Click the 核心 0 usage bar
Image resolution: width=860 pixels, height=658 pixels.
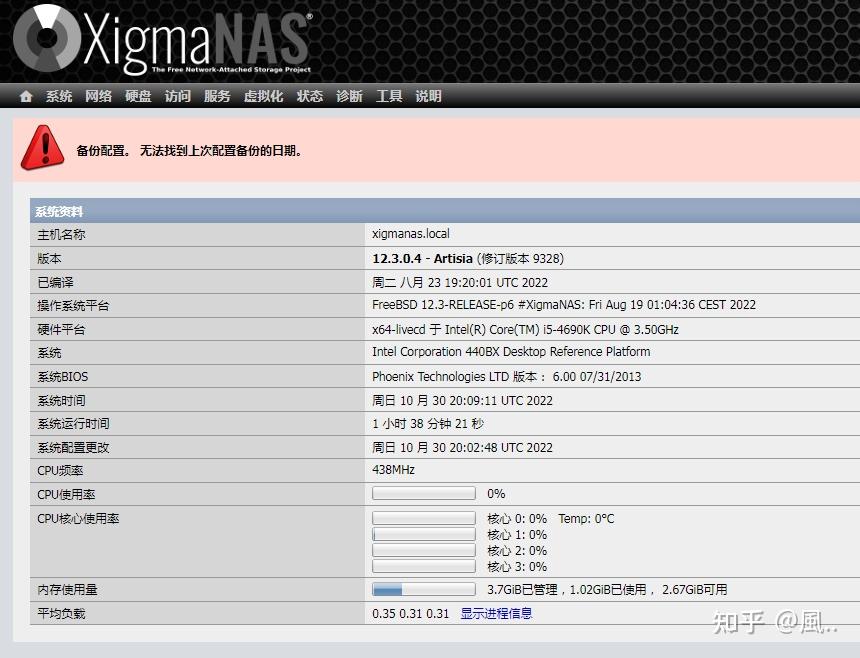(422, 517)
